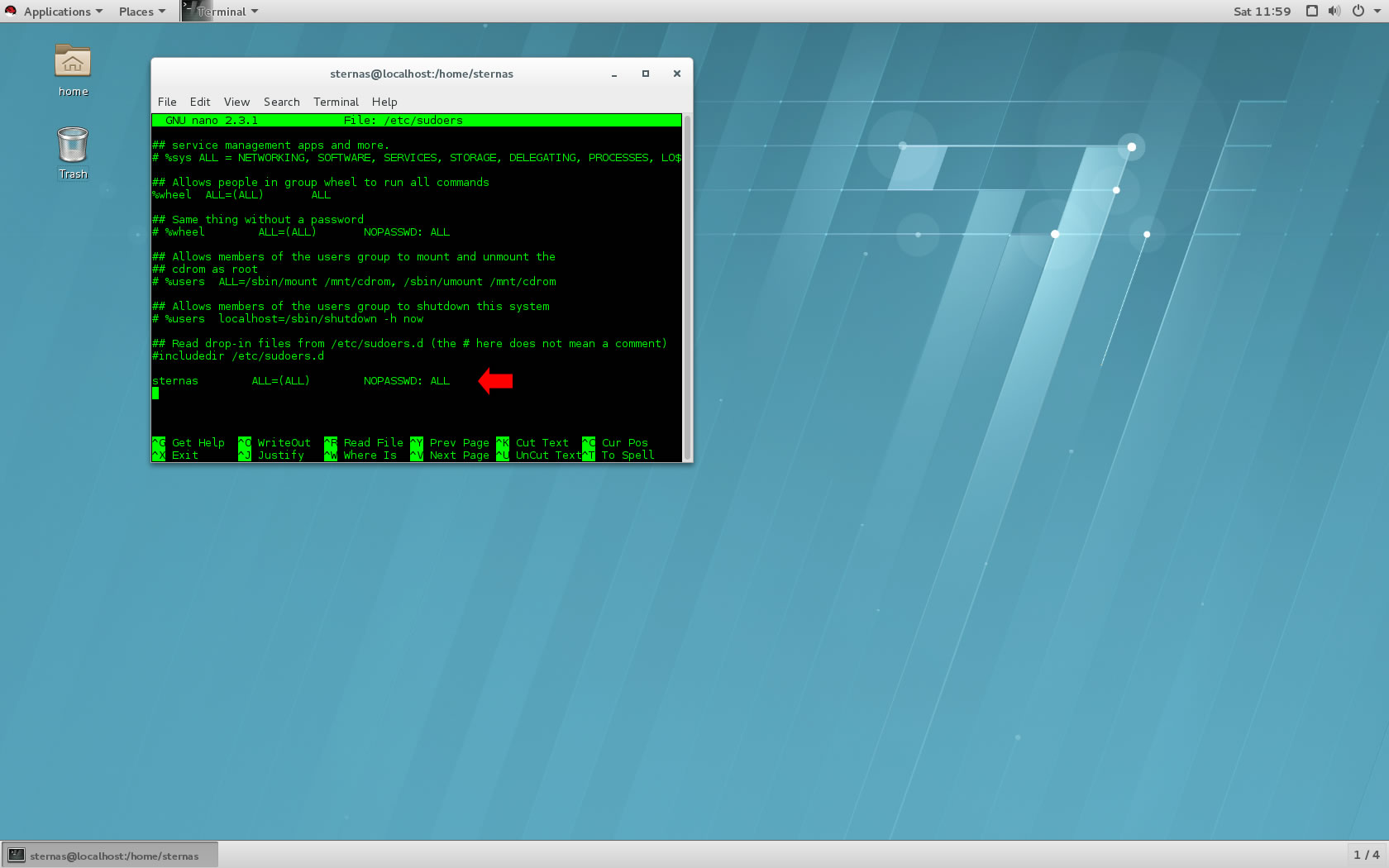Click '## Same thing without a password' line
Screen dimensions: 1389x868
(258, 220)
